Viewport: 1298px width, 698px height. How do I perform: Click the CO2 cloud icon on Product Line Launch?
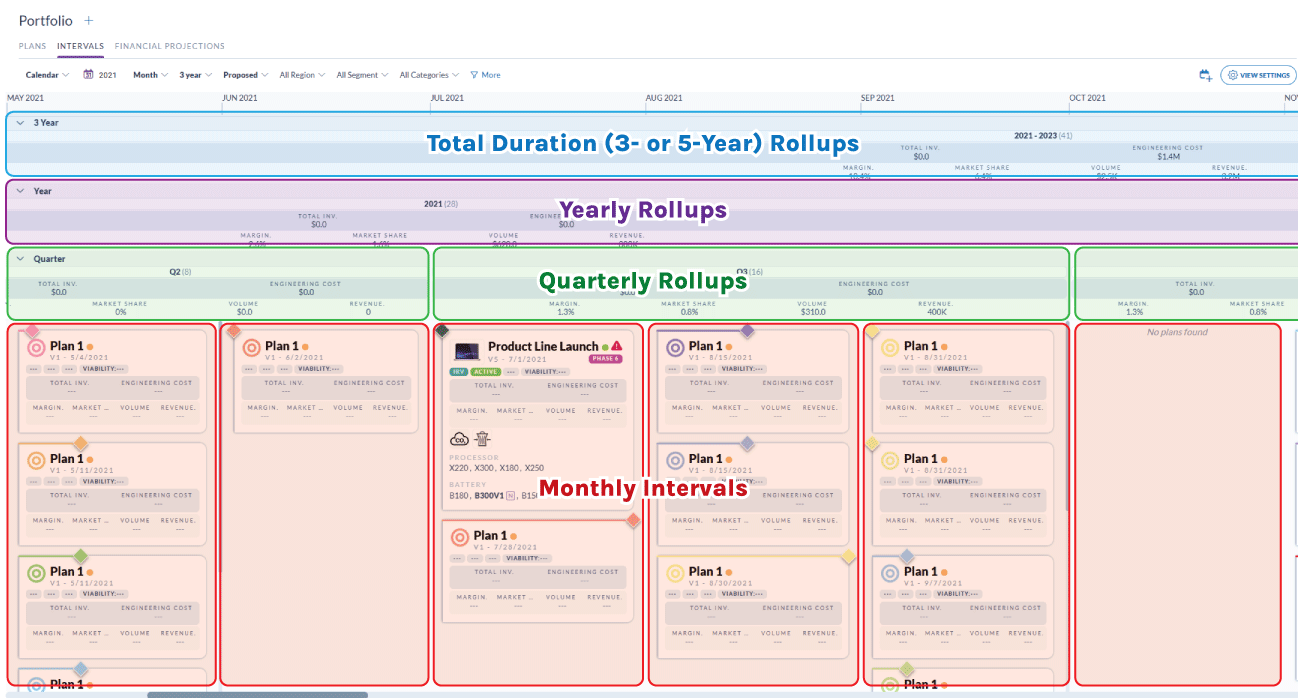pyautogui.click(x=460, y=438)
